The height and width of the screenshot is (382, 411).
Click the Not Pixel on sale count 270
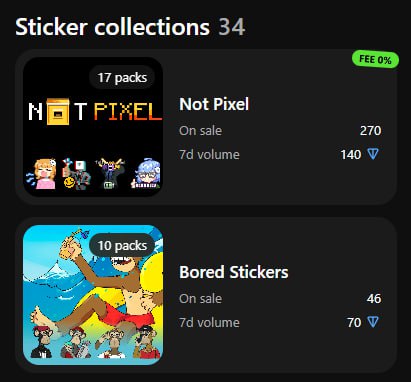click(370, 130)
